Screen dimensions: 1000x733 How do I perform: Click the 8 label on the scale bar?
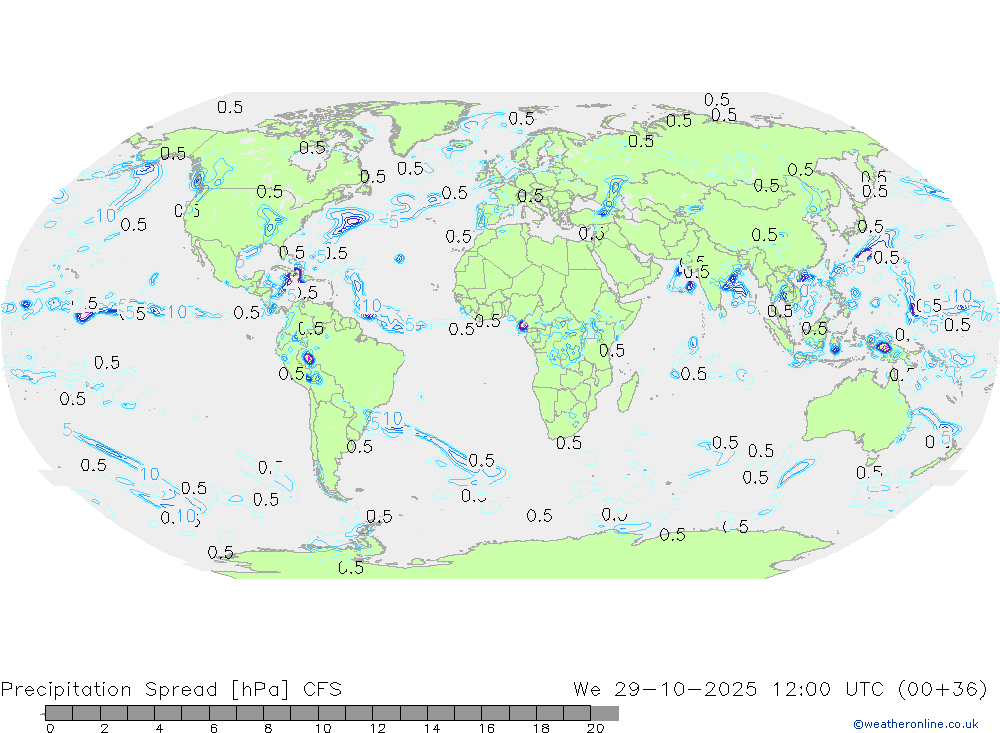coord(268,728)
